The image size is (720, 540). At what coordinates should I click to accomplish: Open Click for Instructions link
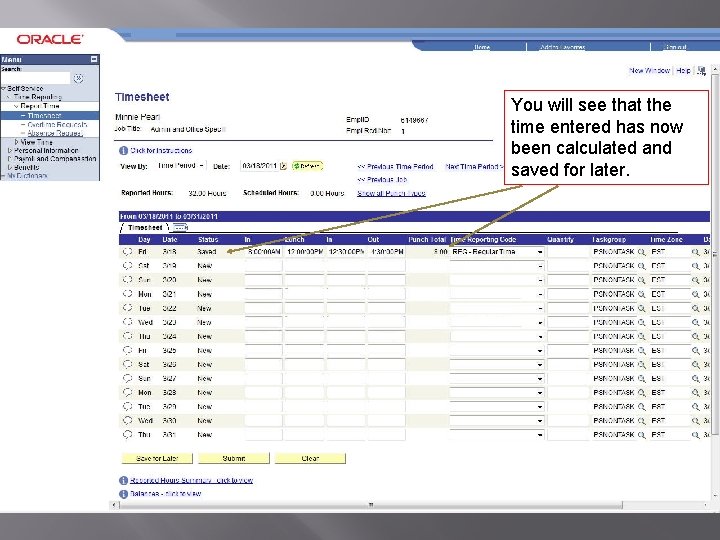click(x=161, y=151)
